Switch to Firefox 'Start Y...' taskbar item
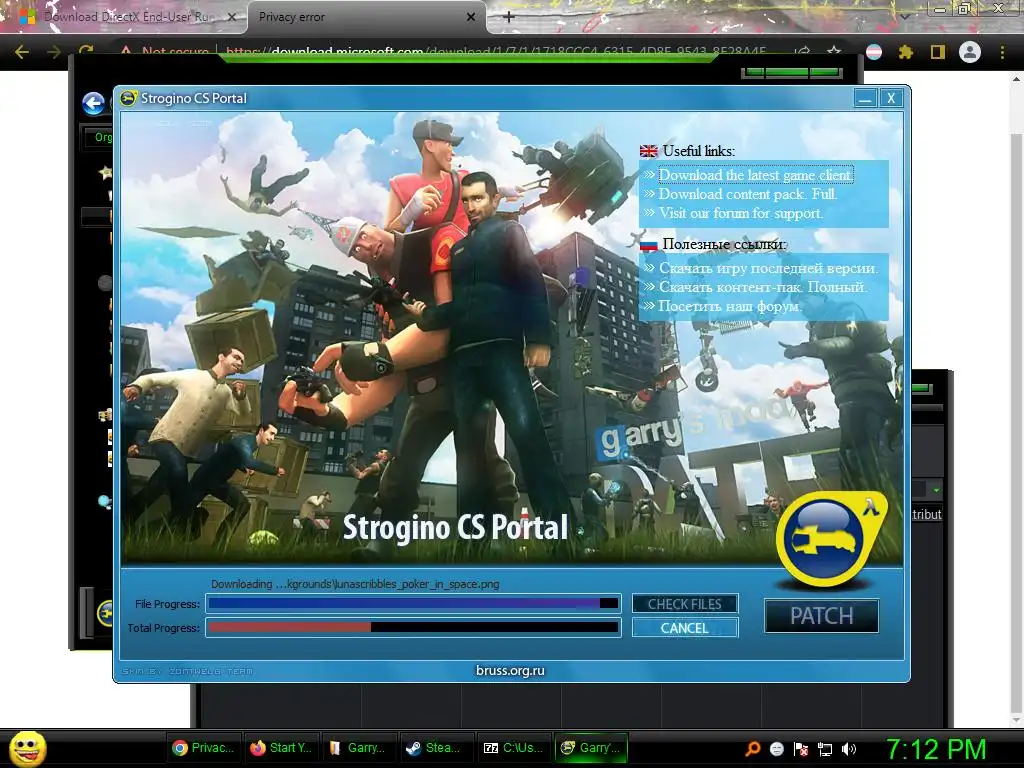 click(281, 748)
